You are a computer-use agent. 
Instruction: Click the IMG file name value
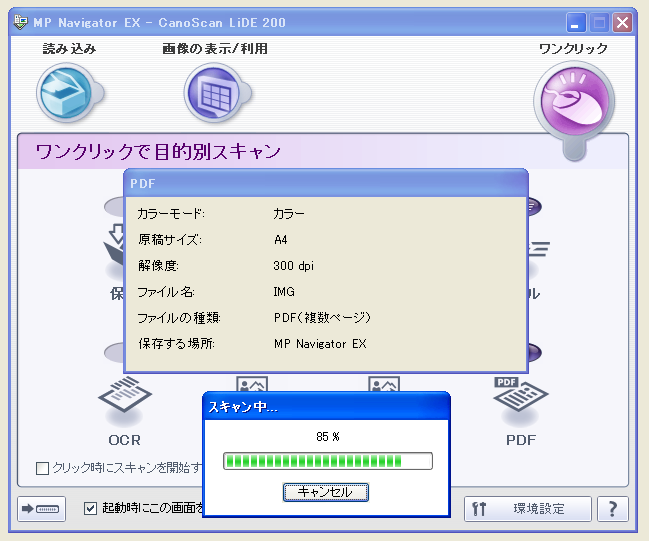pos(284,292)
